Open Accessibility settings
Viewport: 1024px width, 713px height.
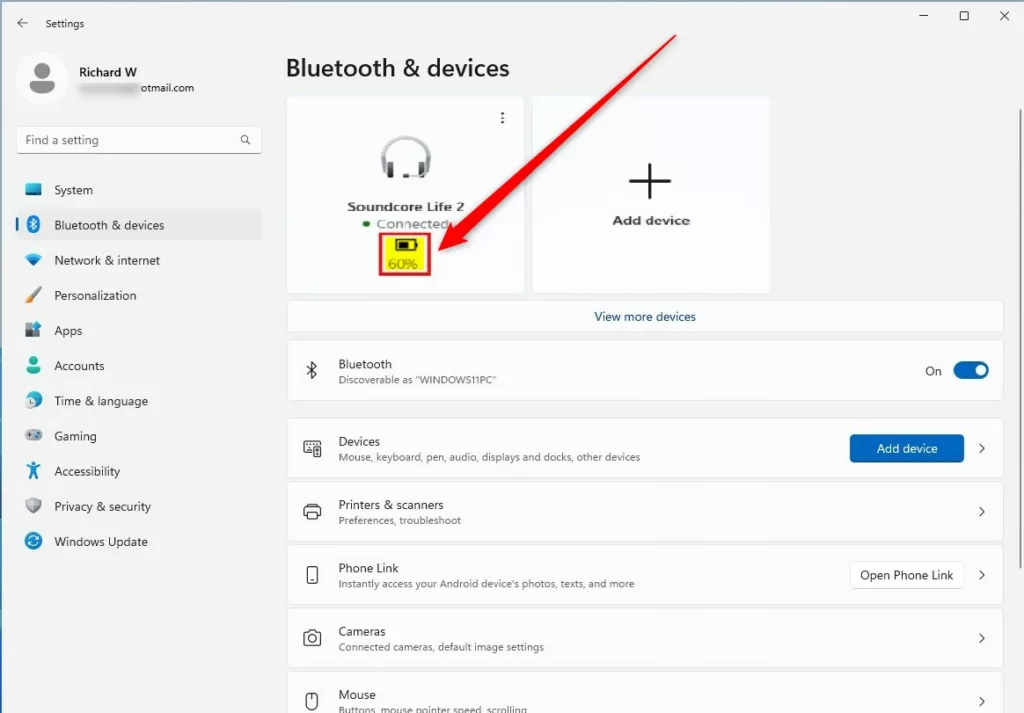pyautogui.click(x=138, y=471)
